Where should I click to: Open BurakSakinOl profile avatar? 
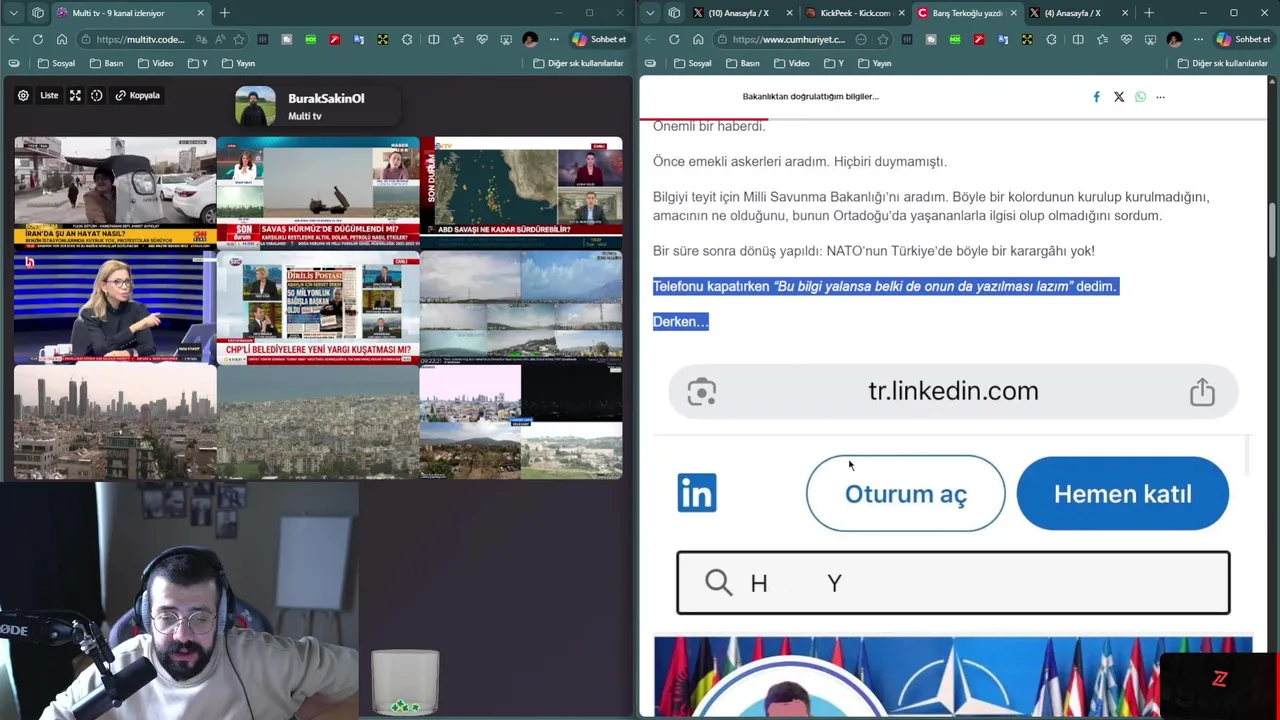pos(255,106)
